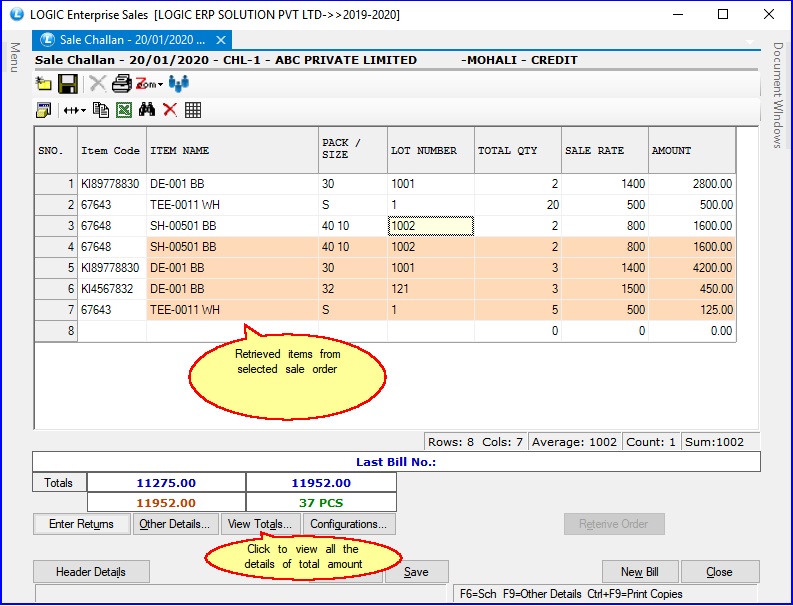Viewport: 793px width, 606px height.
Task: Close the Sale Challan tab
Action: pos(221,40)
